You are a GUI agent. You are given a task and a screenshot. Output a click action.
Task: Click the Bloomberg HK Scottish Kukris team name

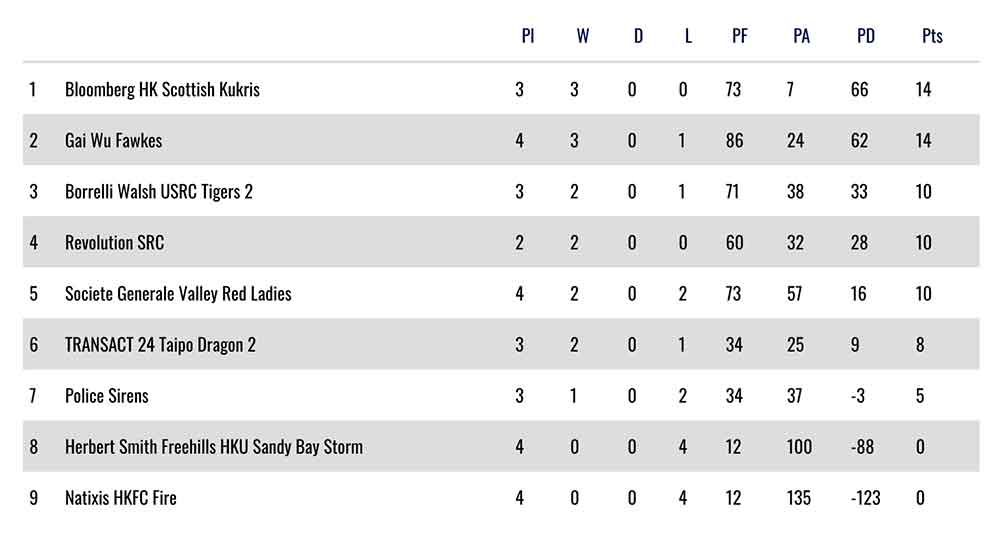click(162, 90)
